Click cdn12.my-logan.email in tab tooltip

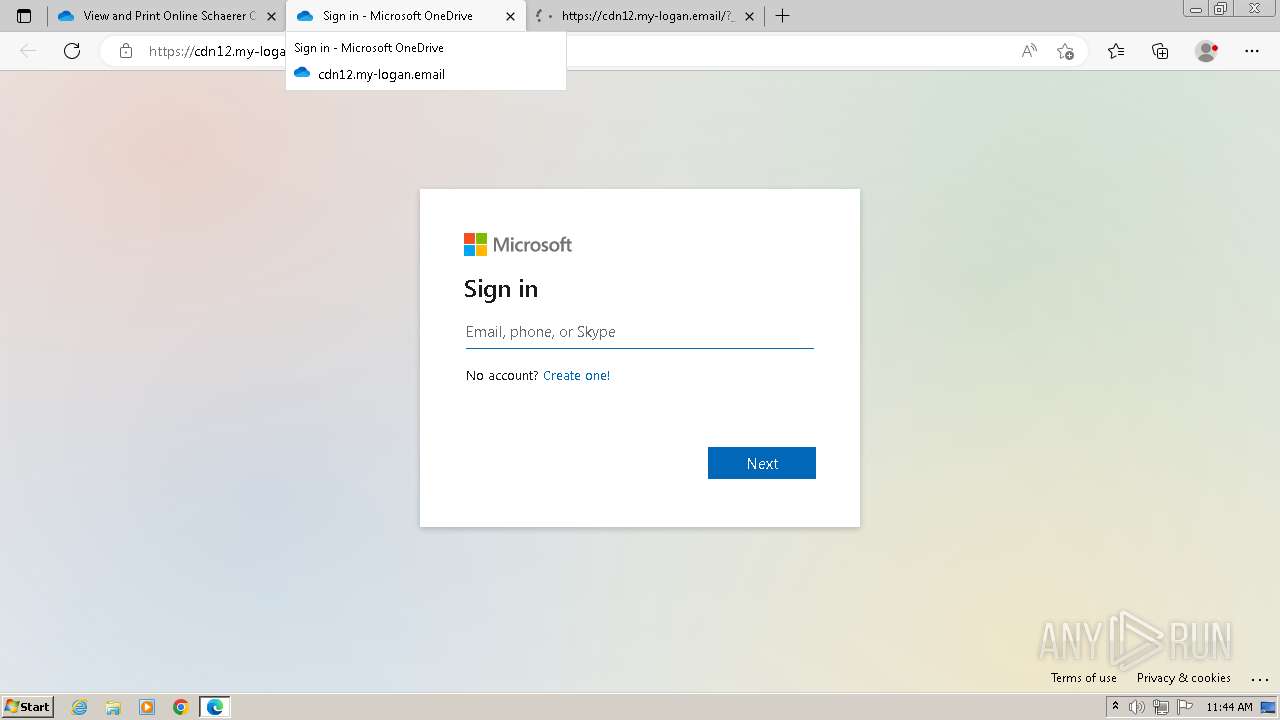(381, 74)
